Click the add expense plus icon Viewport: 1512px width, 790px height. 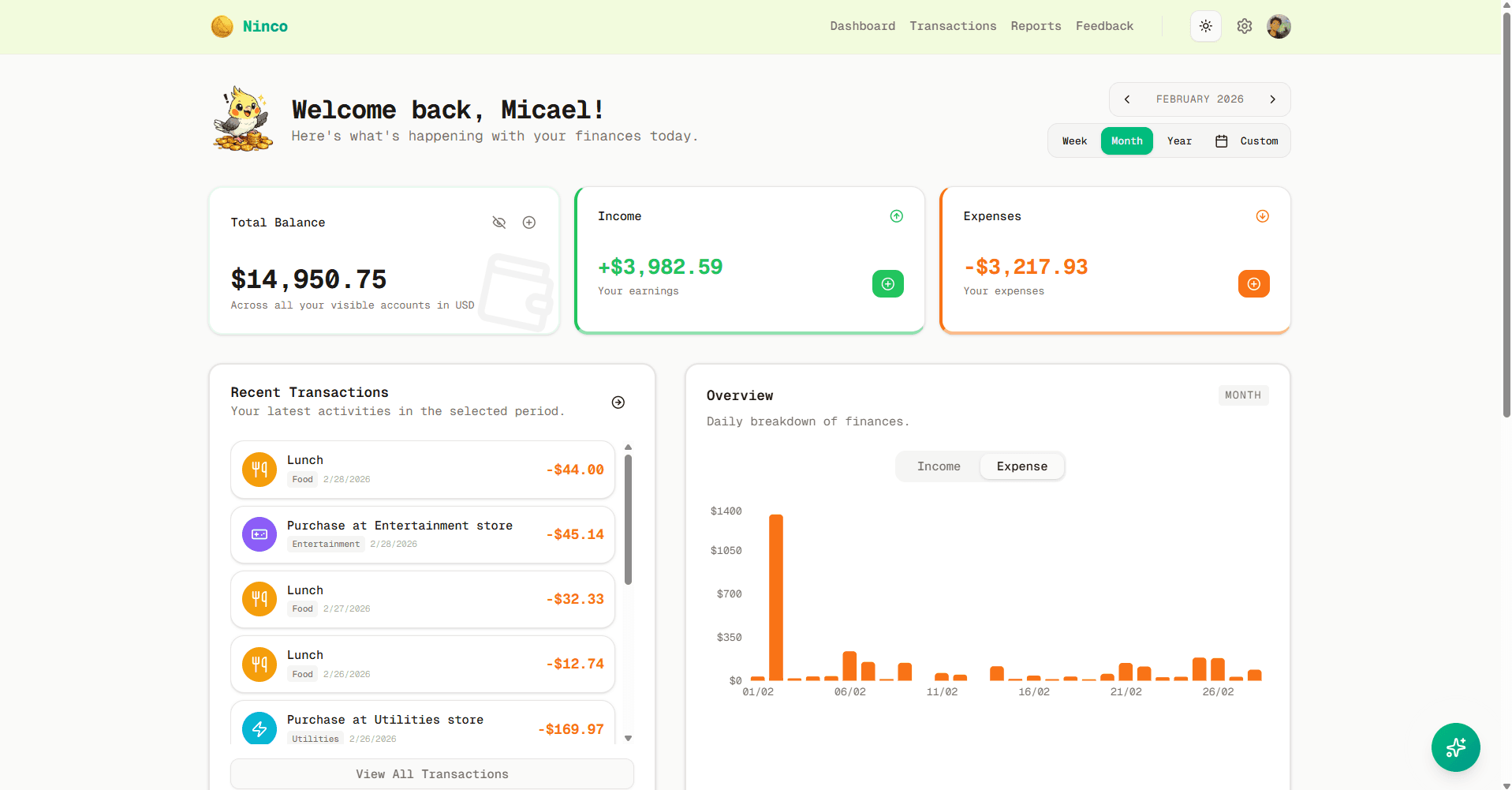[x=1253, y=283]
